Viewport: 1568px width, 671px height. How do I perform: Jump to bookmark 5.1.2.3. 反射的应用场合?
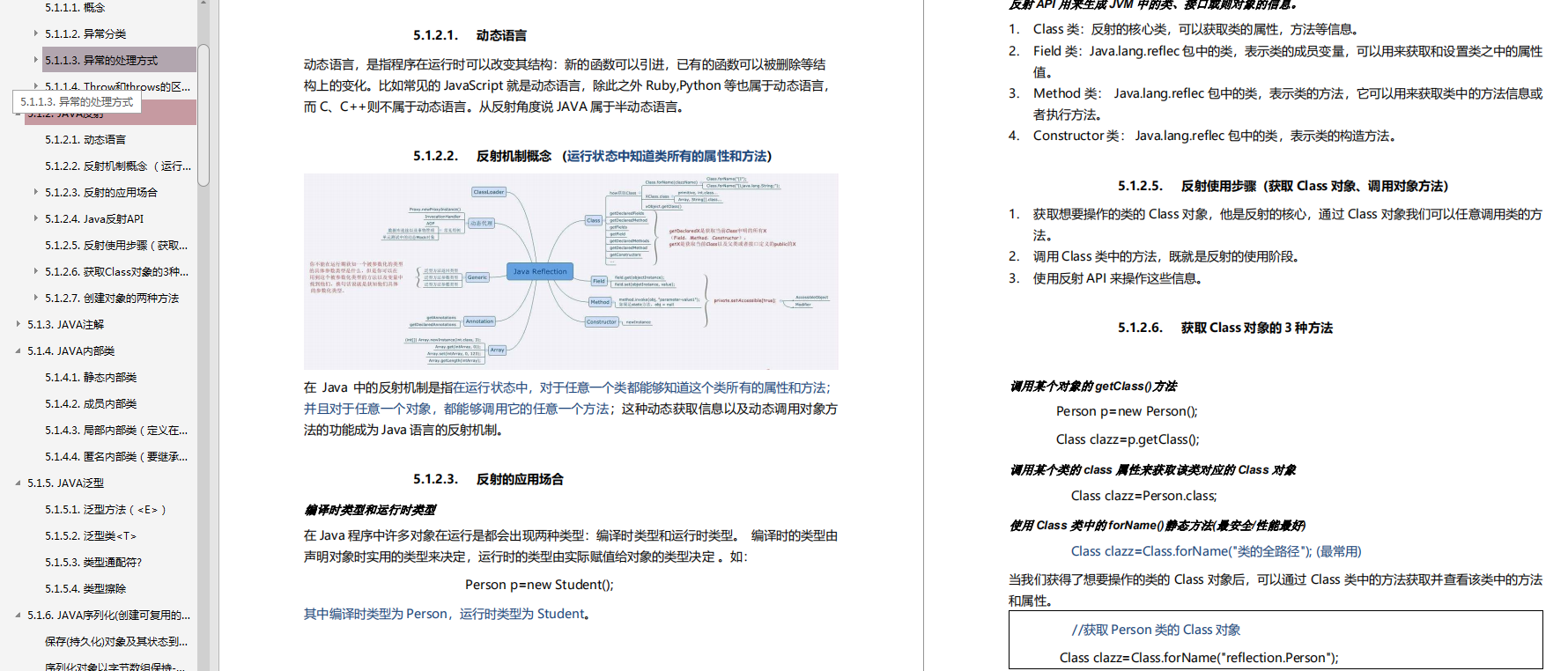(x=101, y=192)
